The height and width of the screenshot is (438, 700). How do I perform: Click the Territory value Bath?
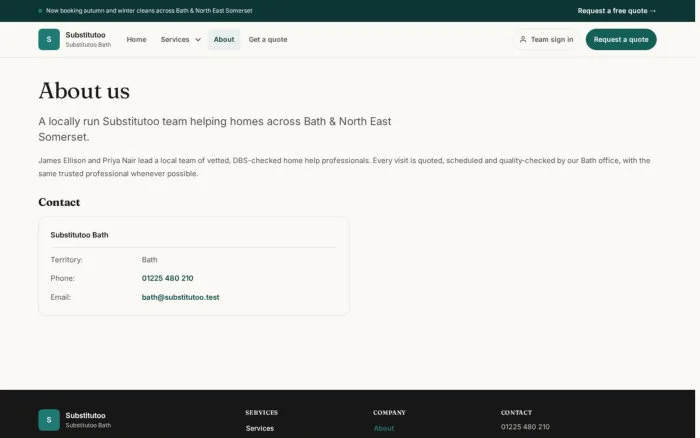150,259
